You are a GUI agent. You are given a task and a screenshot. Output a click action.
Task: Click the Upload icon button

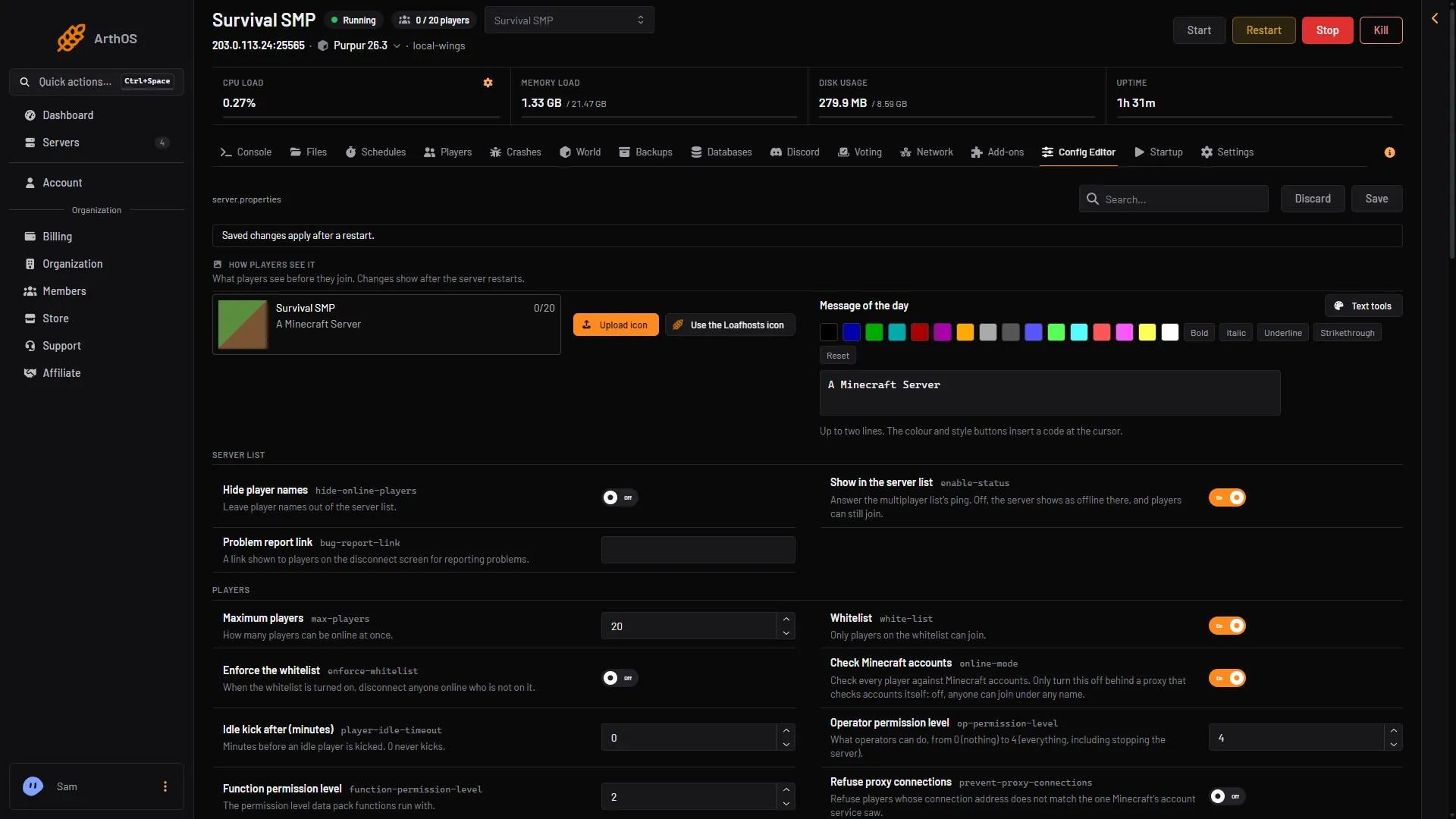(616, 325)
